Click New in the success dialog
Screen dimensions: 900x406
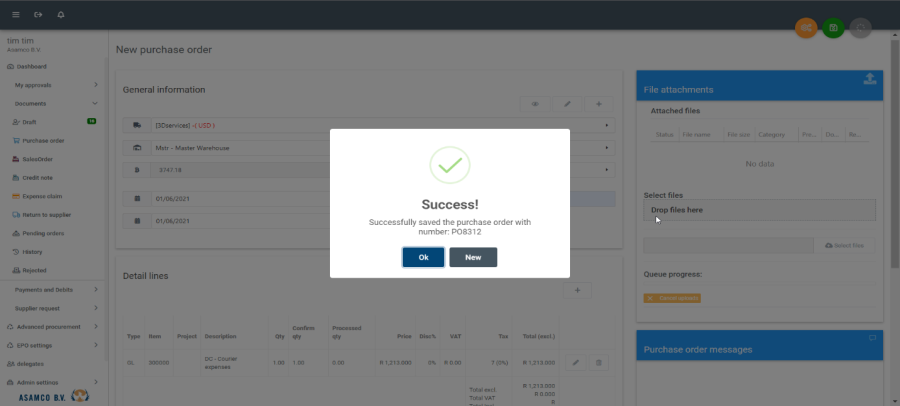pyautogui.click(x=473, y=257)
